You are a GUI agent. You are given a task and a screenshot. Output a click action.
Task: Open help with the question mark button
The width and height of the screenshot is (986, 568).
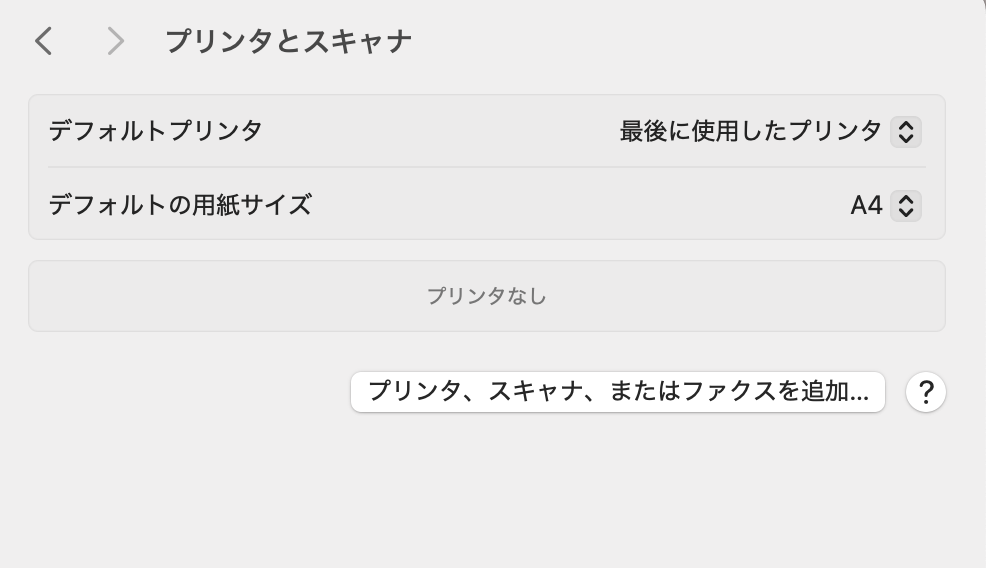tap(926, 392)
